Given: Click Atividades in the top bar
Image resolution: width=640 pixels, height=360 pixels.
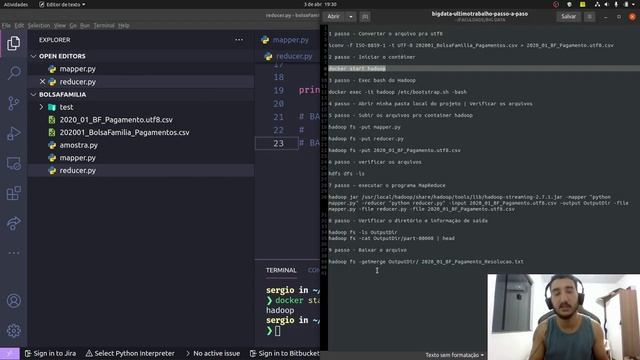Looking at the screenshot, I should tap(16, 4).
